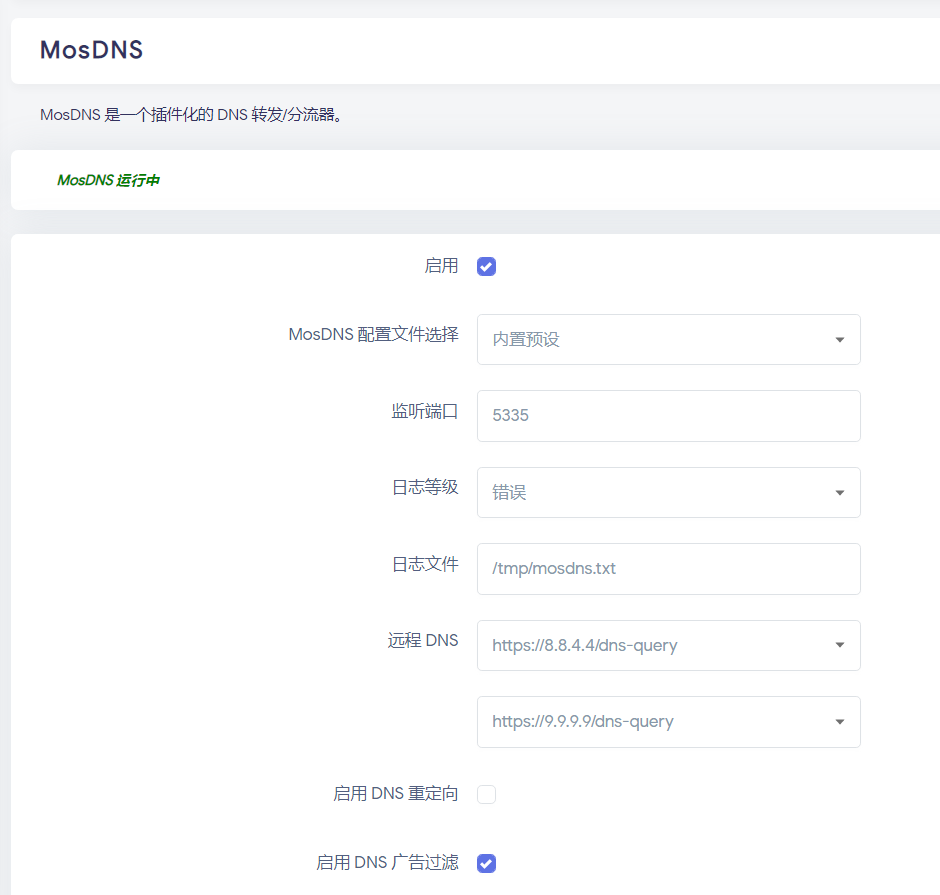Disable 启用 DNS 广告过滤
Viewport: 940px width, 895px height.
pyautogui.click(x=486, y=862)
